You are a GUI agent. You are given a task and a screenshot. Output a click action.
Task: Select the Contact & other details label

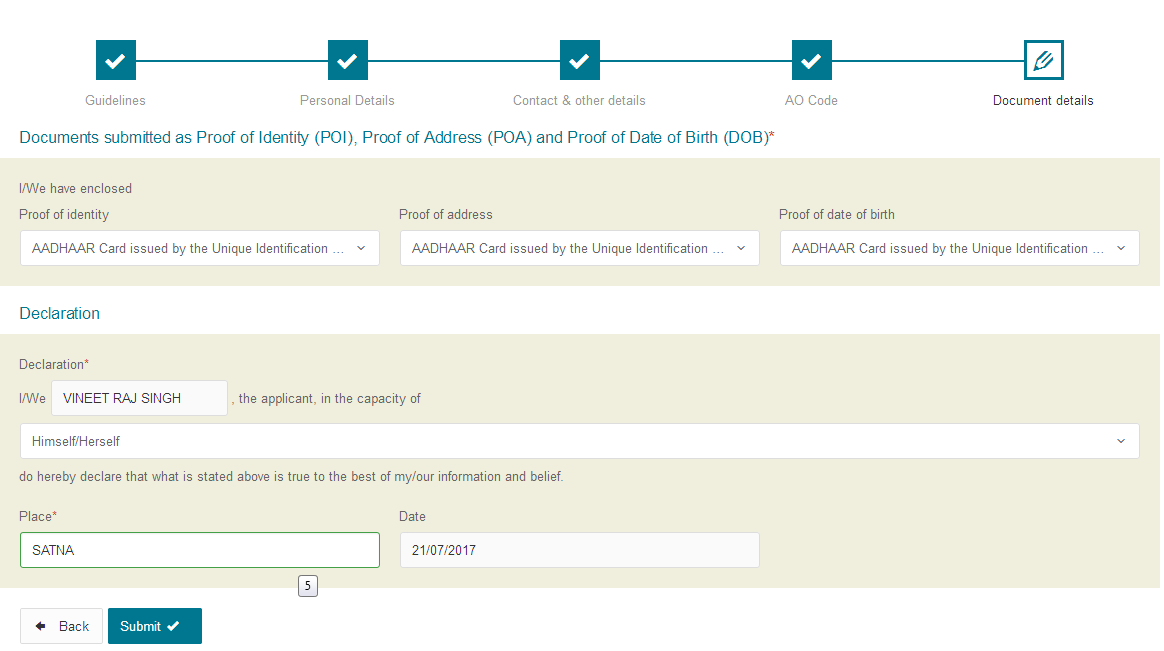(x=579, y=100)
